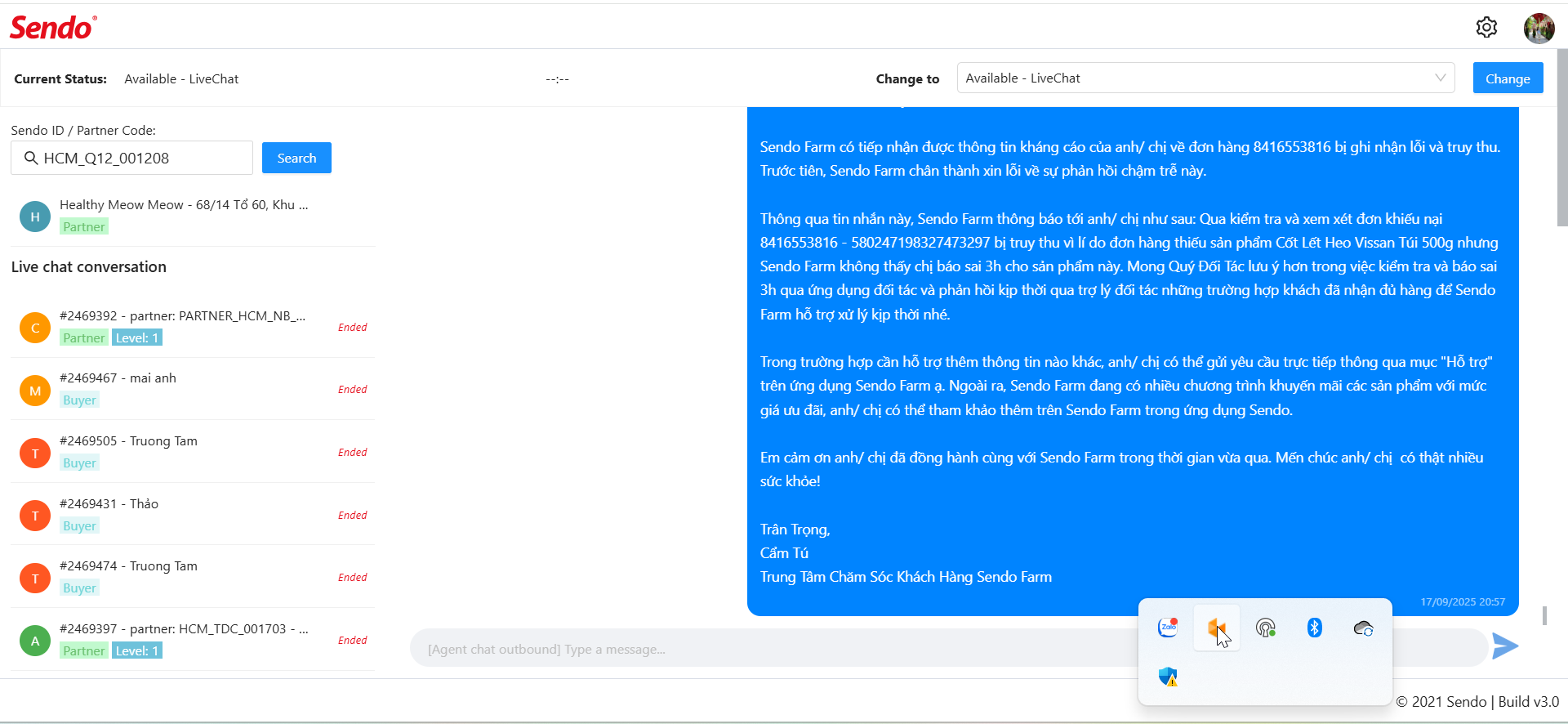Open Zalo from system tray
Screen dimensions: 1568x724
[x=1168, y=628]
